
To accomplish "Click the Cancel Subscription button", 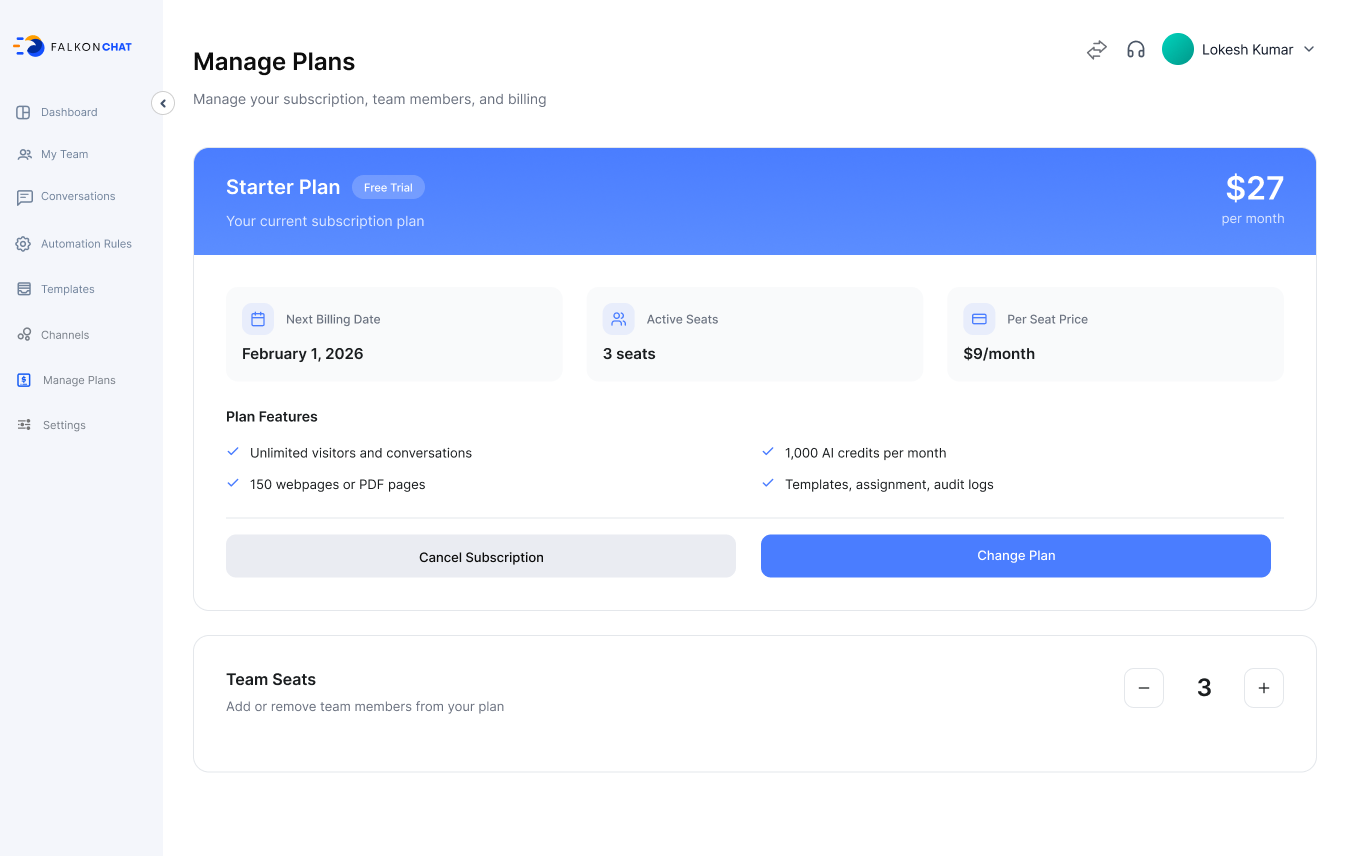I will [x=481, y=556].
